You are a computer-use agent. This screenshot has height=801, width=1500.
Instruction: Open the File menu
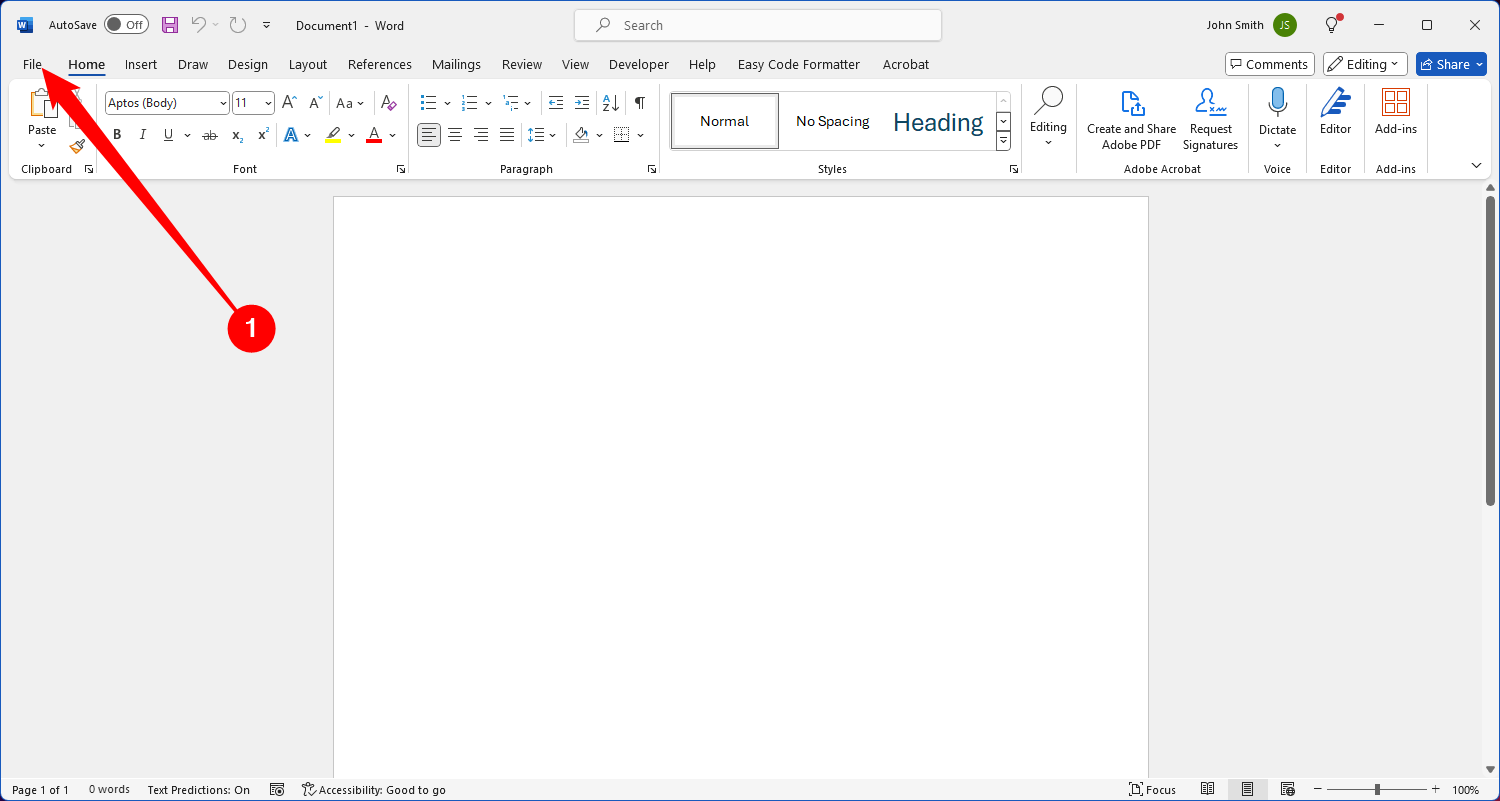(32, 64)
